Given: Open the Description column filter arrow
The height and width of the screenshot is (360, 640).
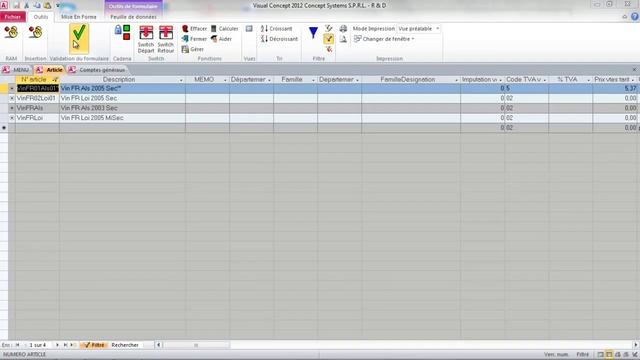Looking at the screenshot, I should click(x=181, y=80).
